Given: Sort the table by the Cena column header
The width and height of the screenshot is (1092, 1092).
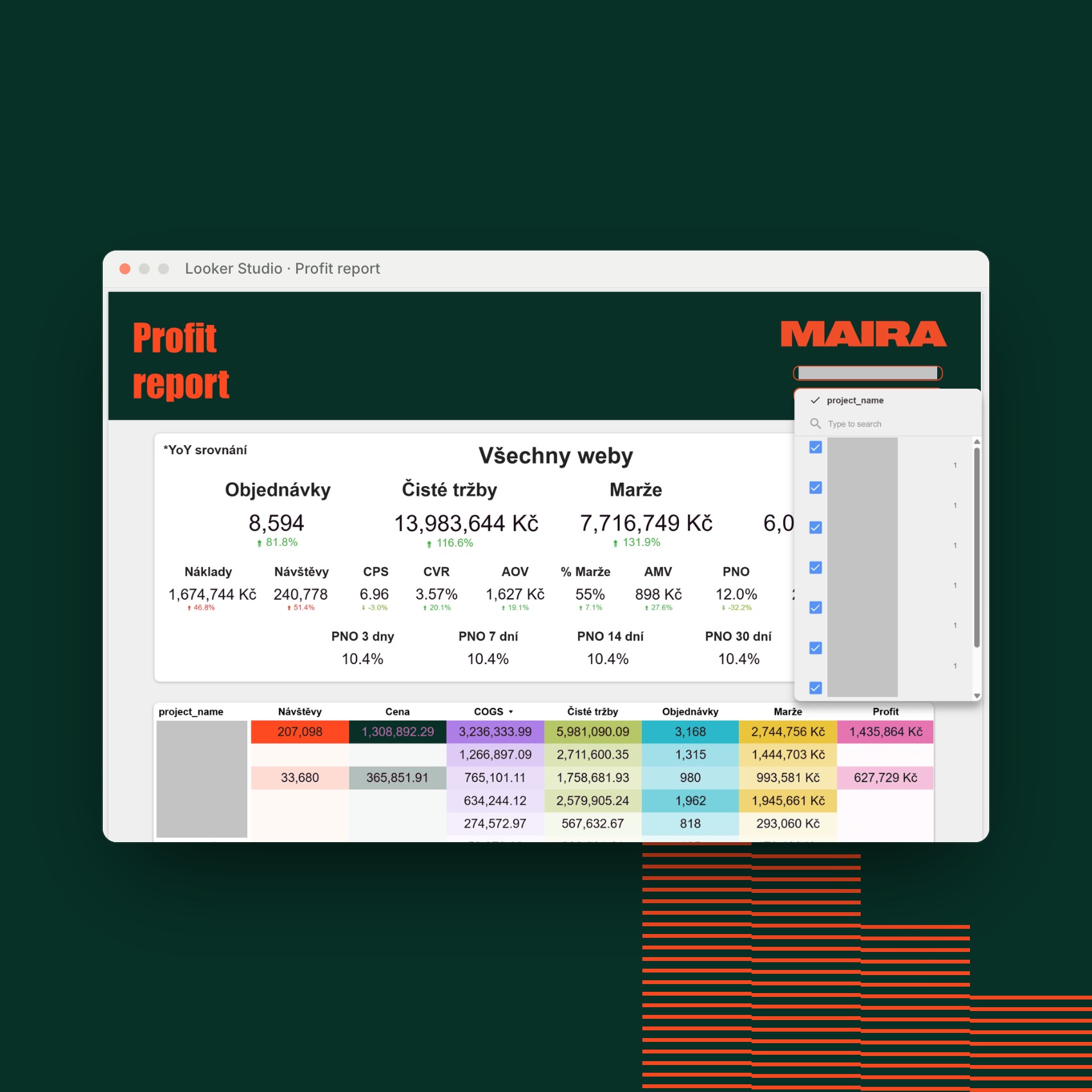Looking at the screenshot, I should coord(398,712).
